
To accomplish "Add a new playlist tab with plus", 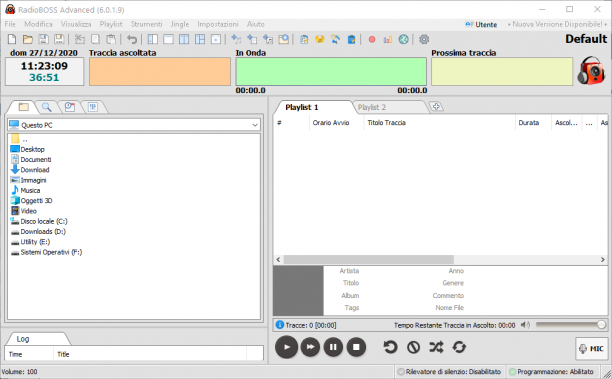I will click(x=436, y=107).
